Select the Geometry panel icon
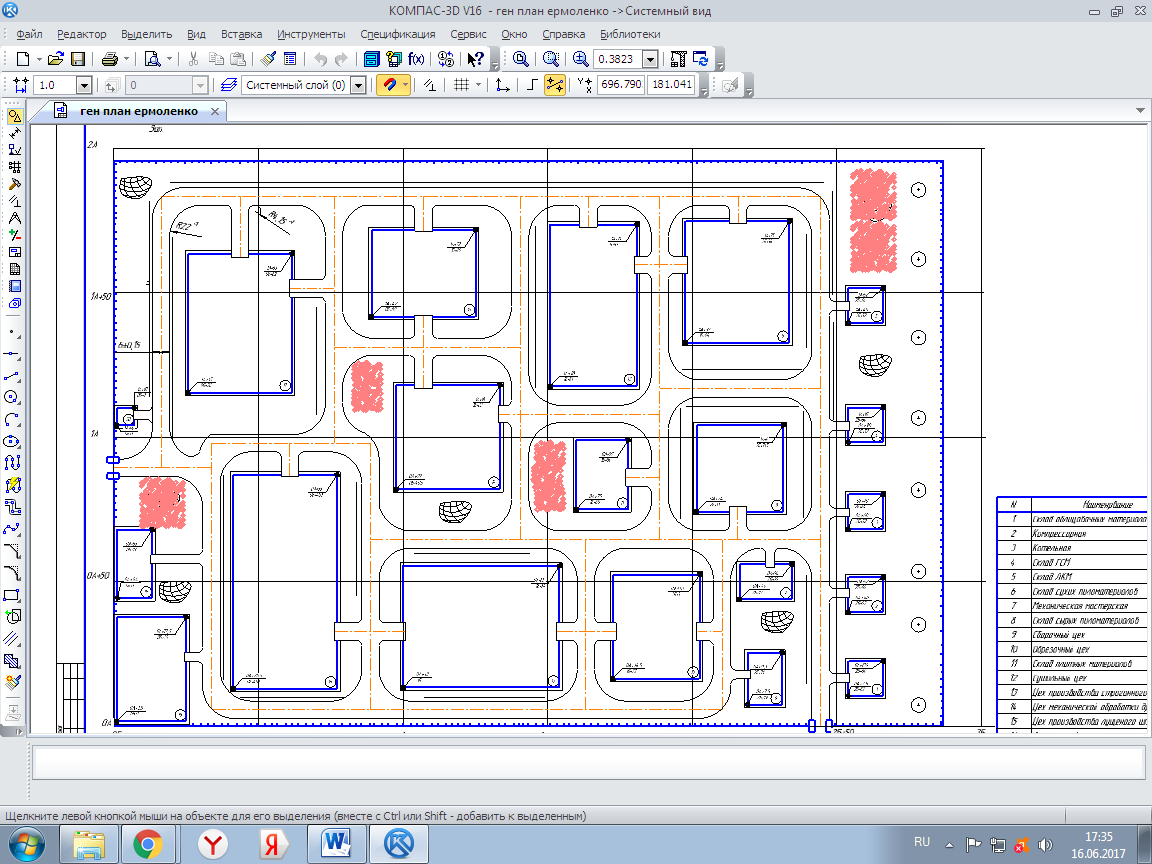Image resolution: width=1152 pixels, height=864 pixels. [15, 116]
